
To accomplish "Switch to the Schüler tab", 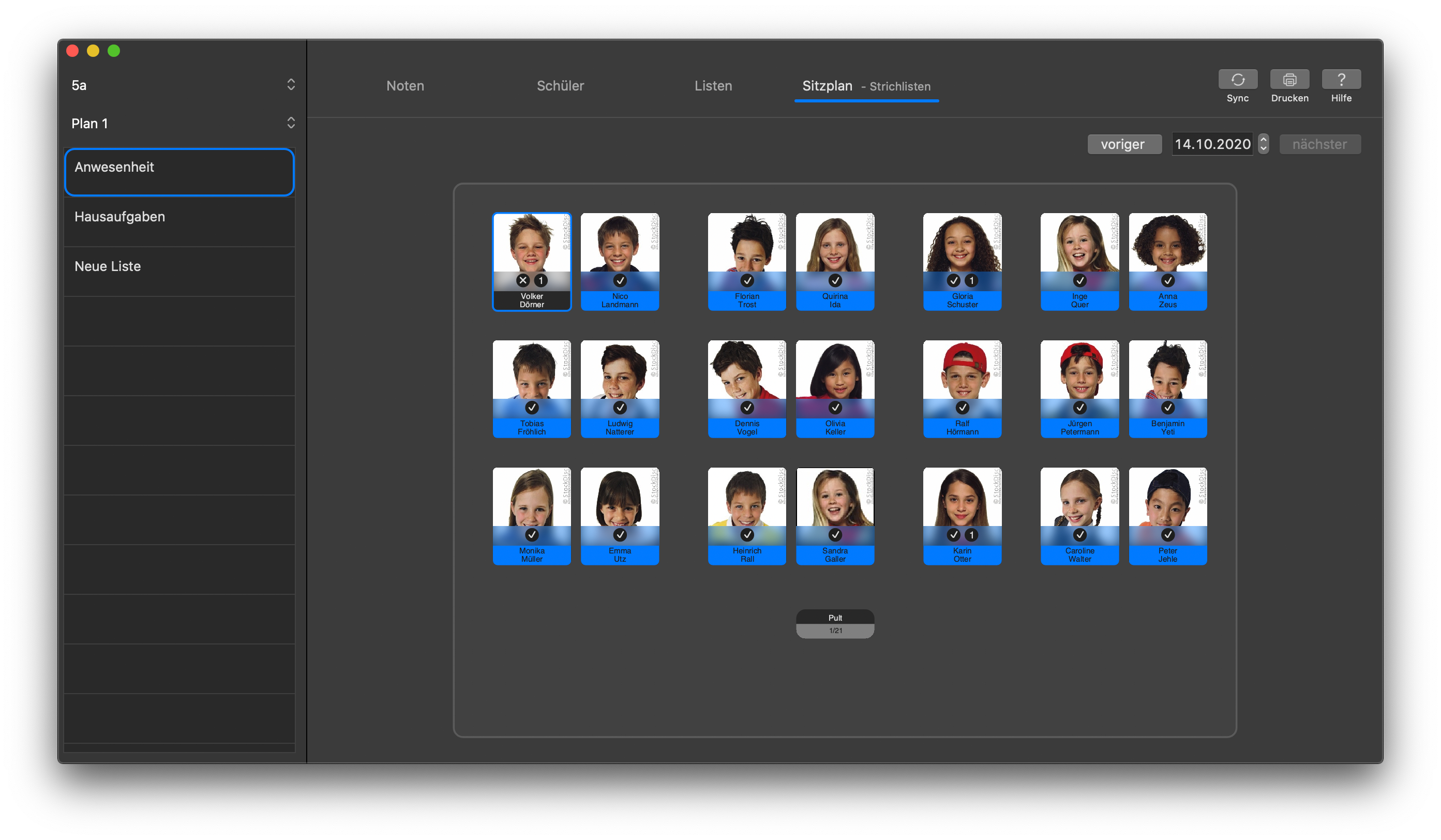I will coord(560,86).
